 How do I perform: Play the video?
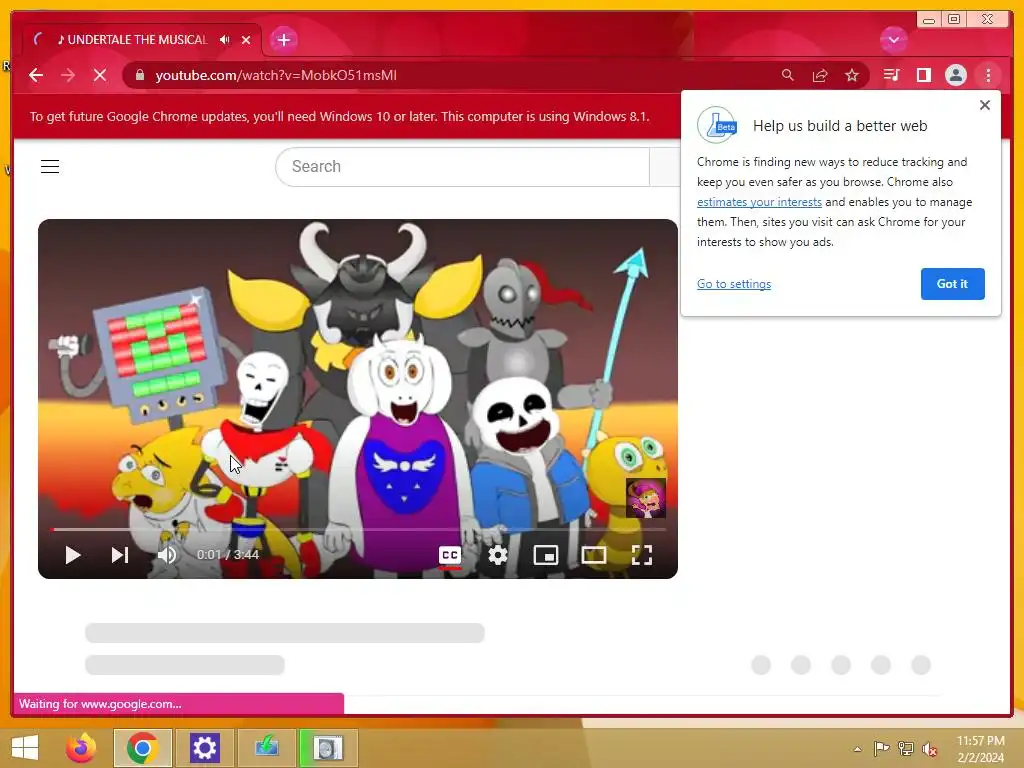pos(73,555)
